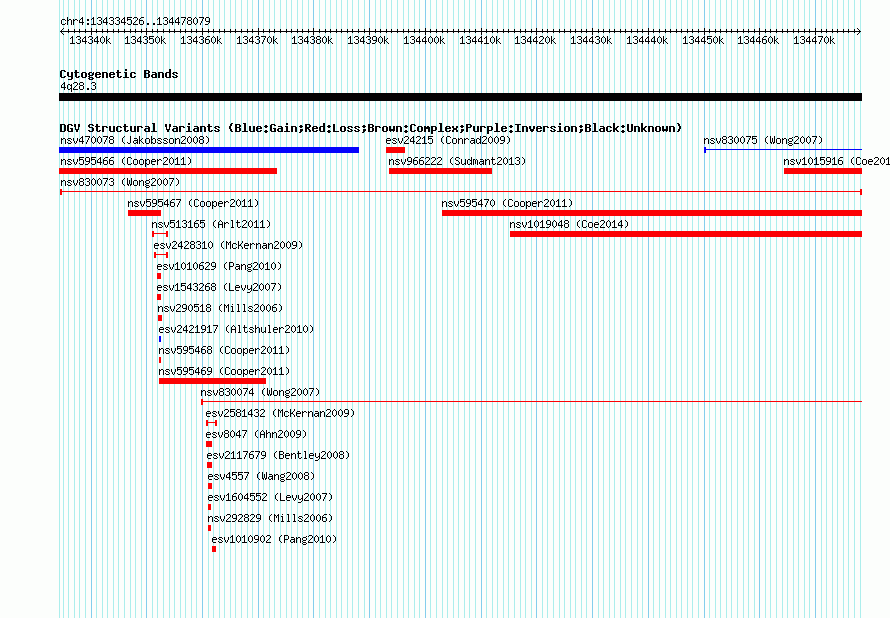The width and height of the screenshot is (890, 618).
Task: Select nsv830074 (Wong2007) label
Action: (260, 392)
